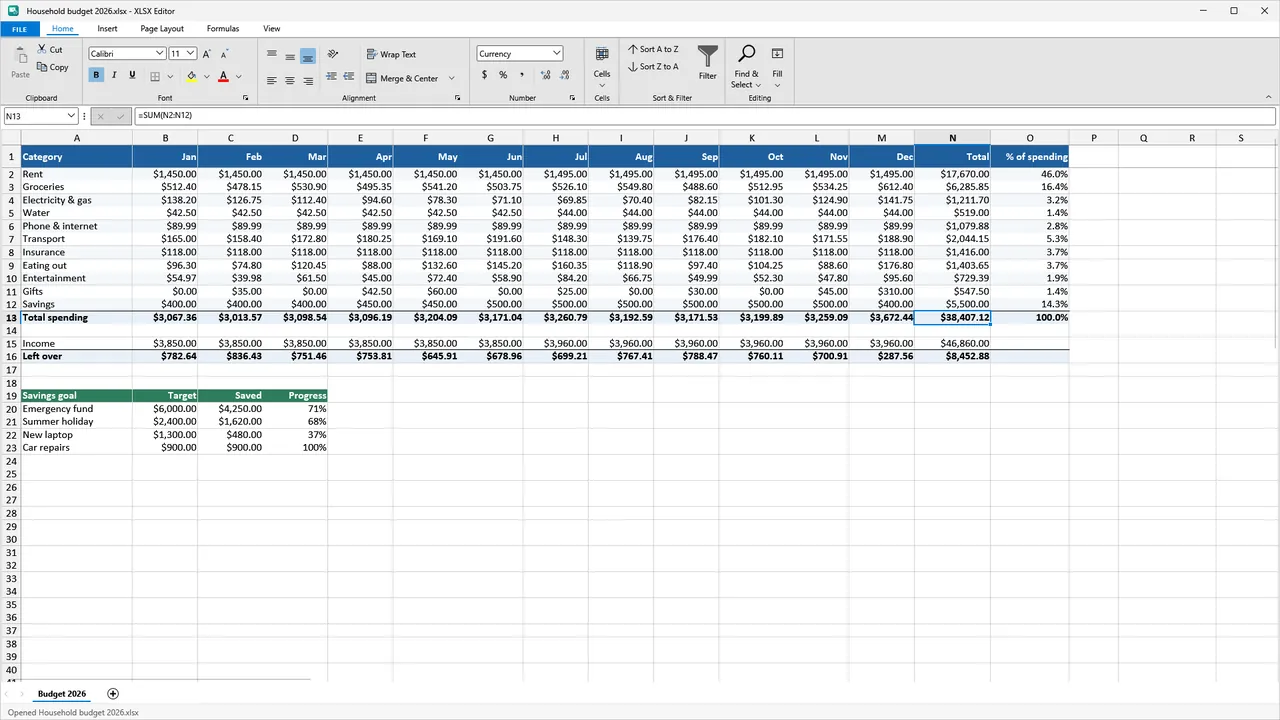The height and width of the screenshot is (720, 1280).
Task: Toggle Bold formatting
Action: point(96,75)
